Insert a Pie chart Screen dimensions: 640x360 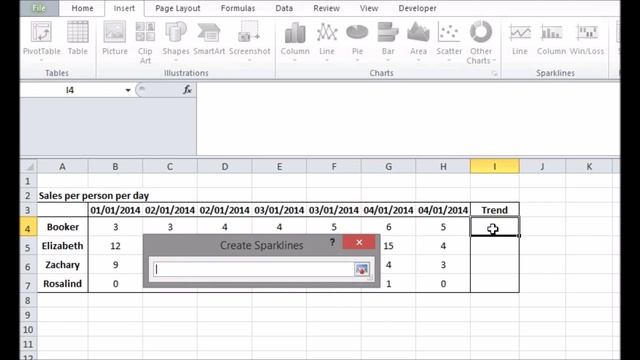[x=357, y=41]
